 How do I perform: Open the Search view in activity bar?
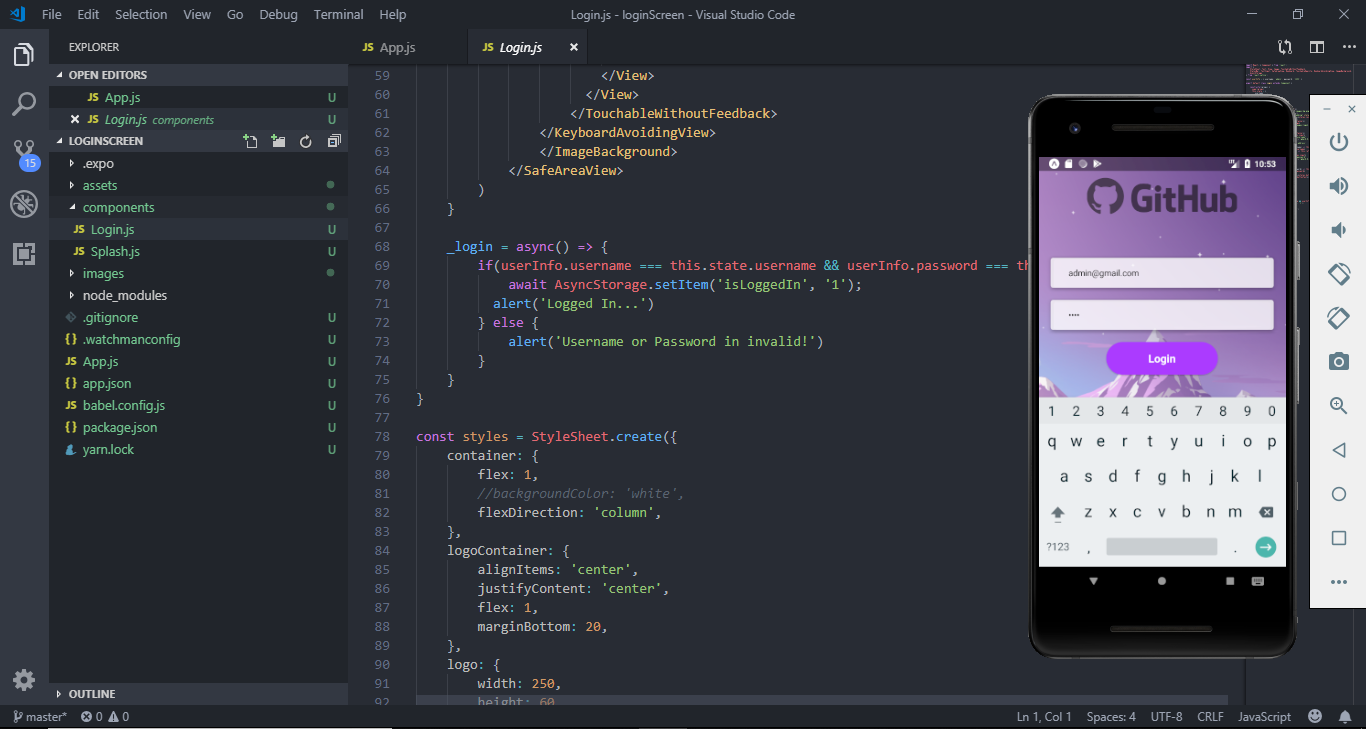(x=24, y=104)
